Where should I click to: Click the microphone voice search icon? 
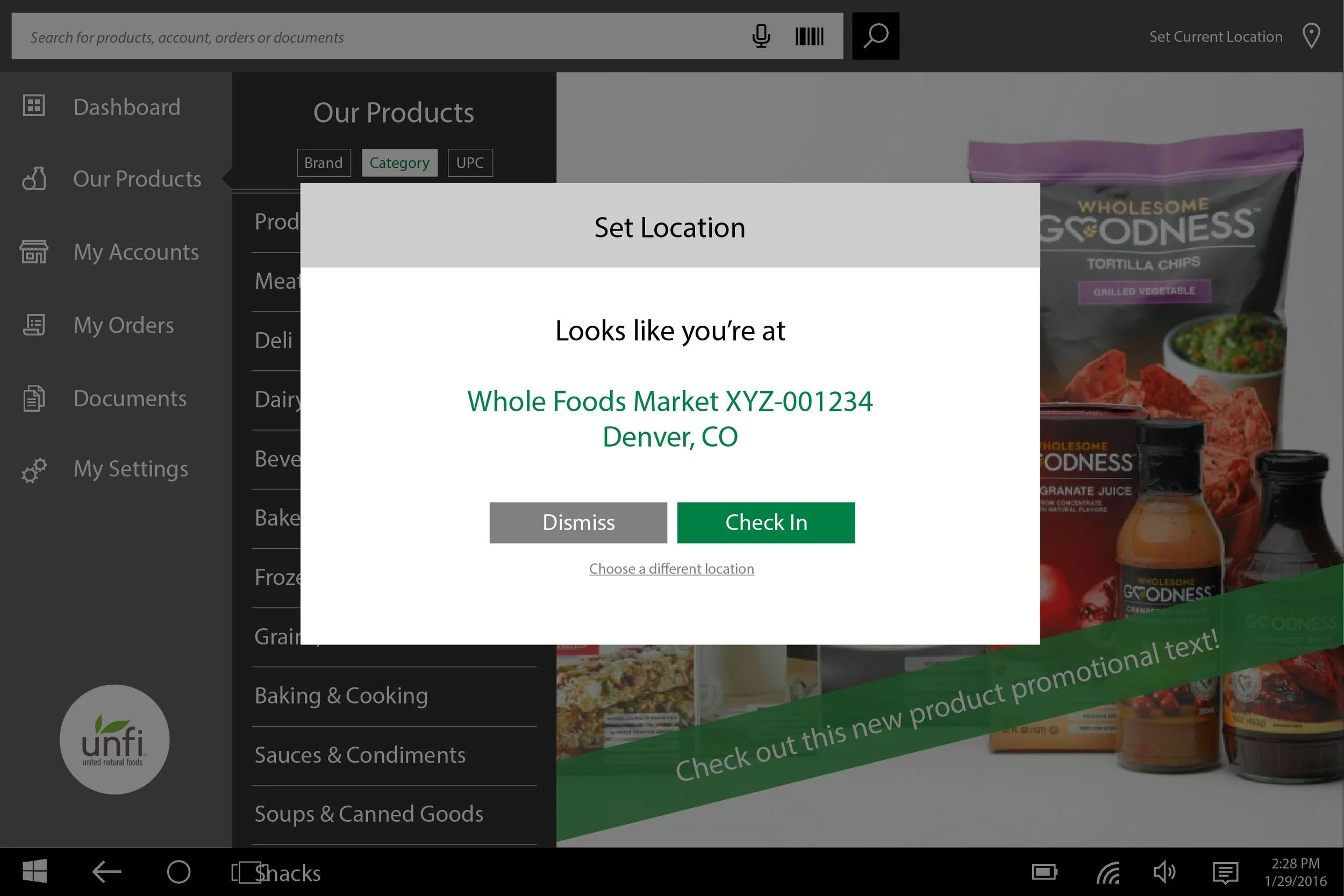click(762, 36)
